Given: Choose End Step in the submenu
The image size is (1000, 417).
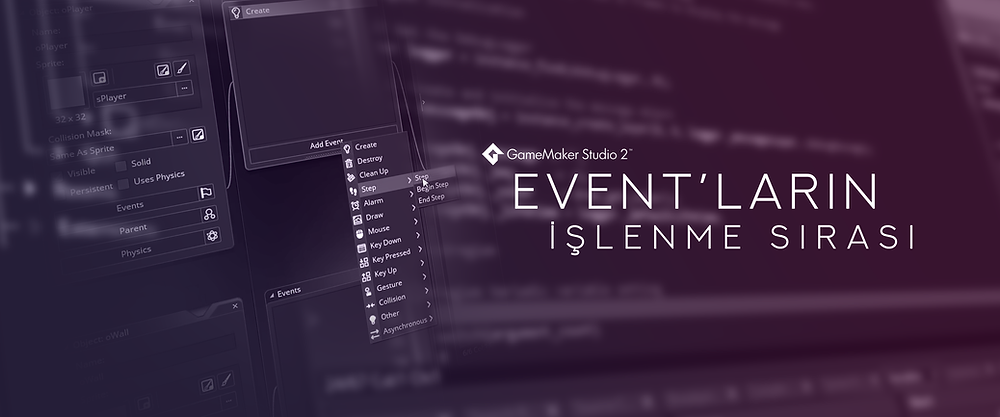Looking at the screenshot, I should point(431,198).
